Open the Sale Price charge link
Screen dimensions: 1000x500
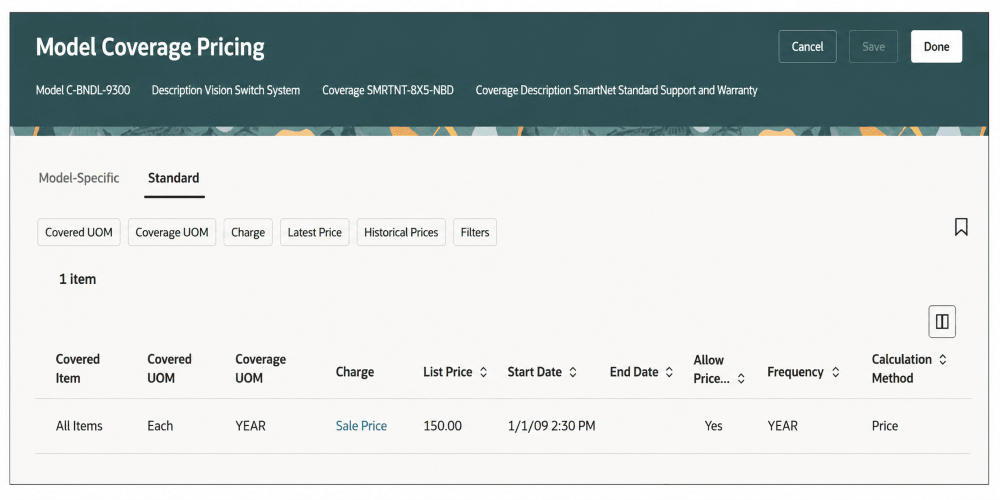point(361,426)
